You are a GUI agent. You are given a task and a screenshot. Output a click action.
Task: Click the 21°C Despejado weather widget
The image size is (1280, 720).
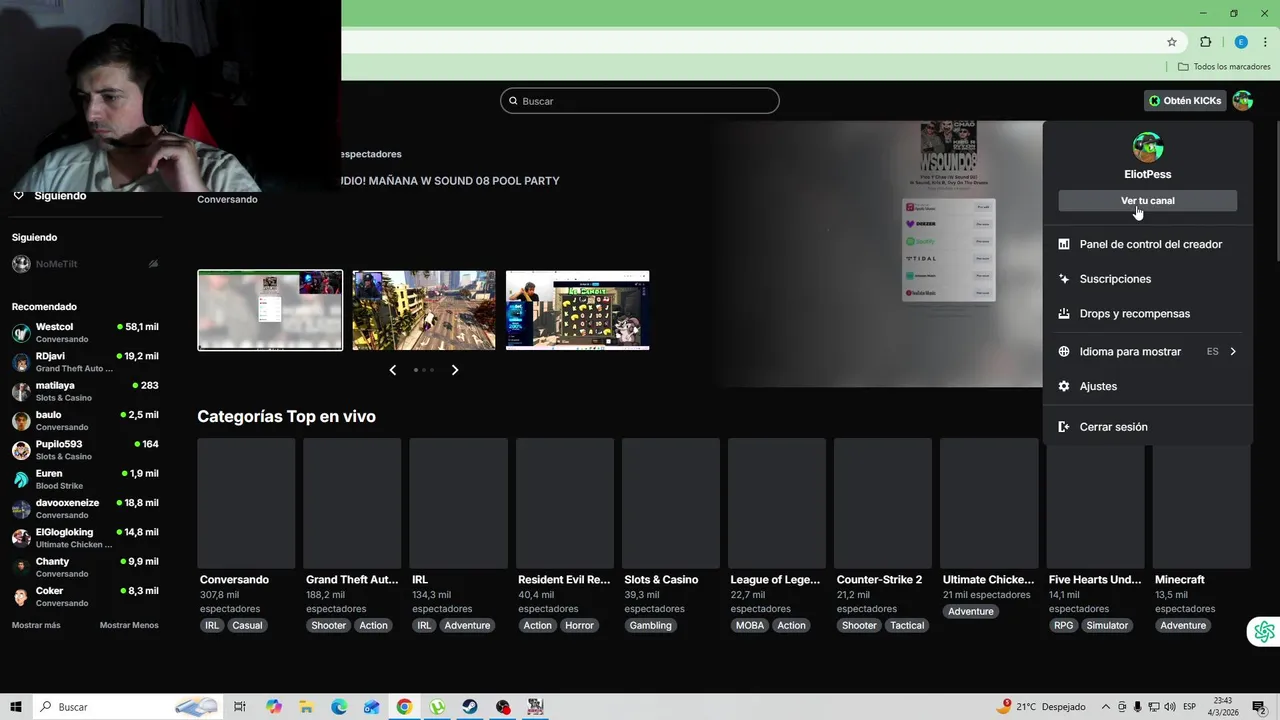[x=1041, y=707]
